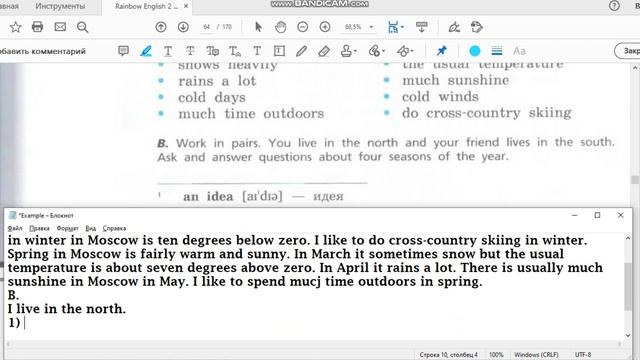Image resolution: width=640 pixels, height=360 pixels.
Task: Select the insert text at cursor tool
Action: pos(235,51)
